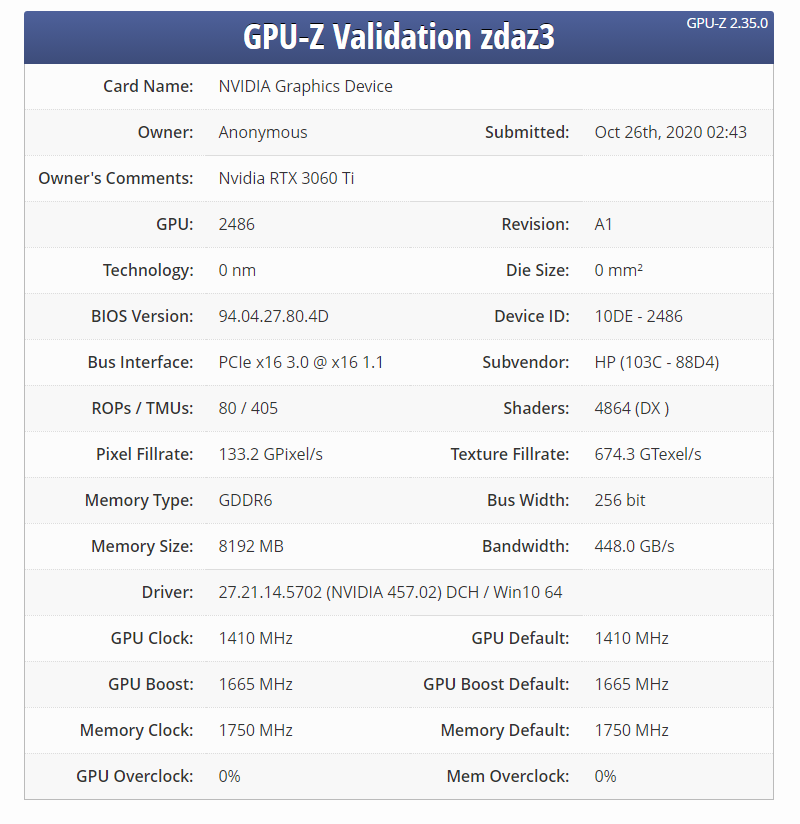Select the 0 nm technology value
This screenshot has width=800, height=824.
(x=237, y=270)
